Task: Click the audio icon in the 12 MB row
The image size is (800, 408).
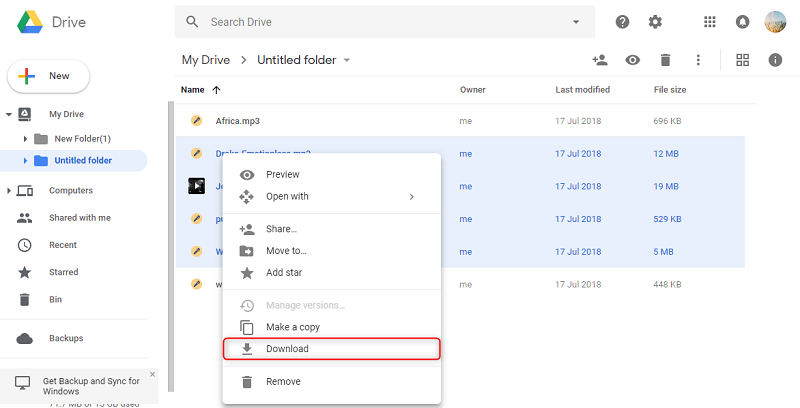Action: click(x=196, y=154)
